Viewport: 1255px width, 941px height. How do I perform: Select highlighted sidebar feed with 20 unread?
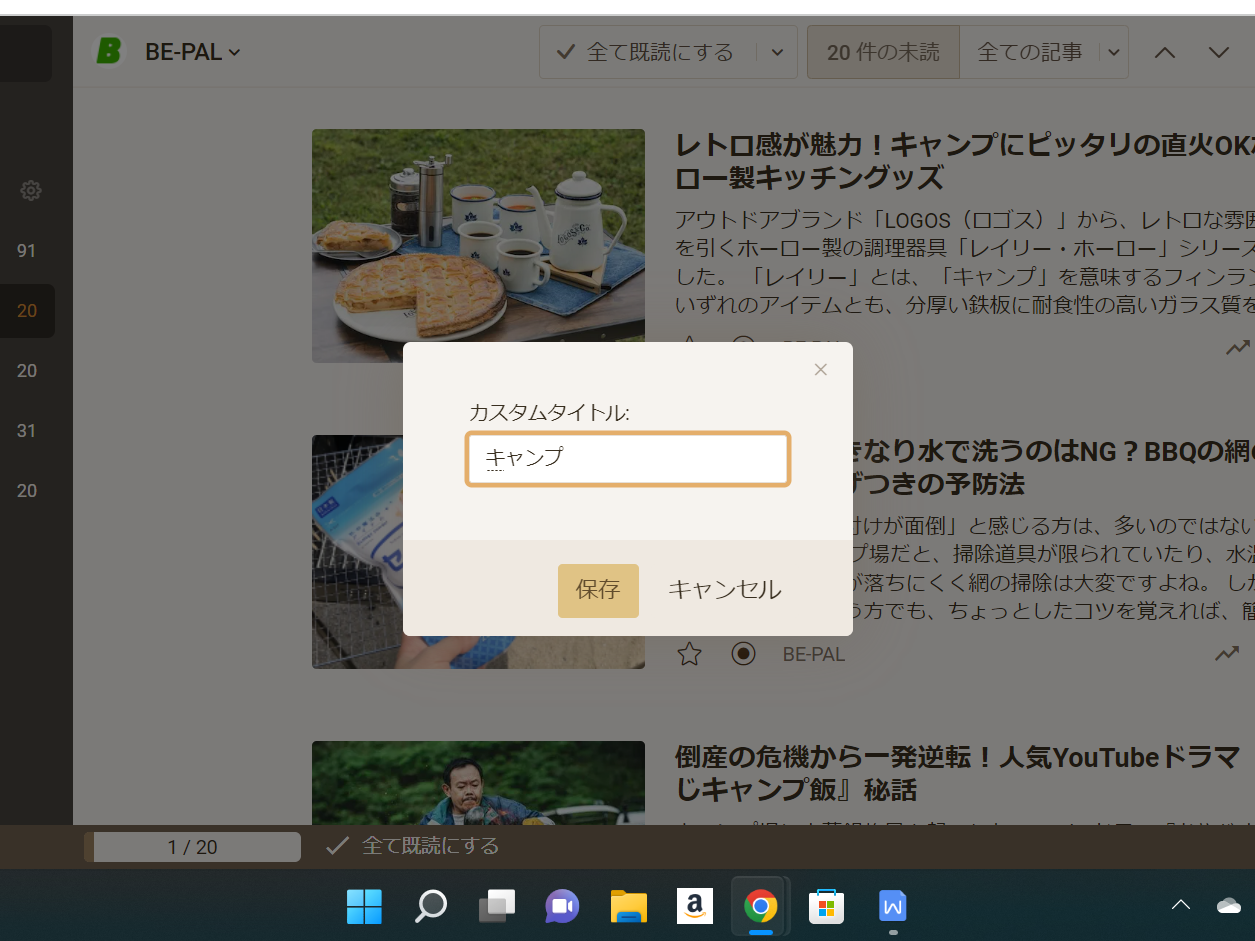click(x=27, y=311)
